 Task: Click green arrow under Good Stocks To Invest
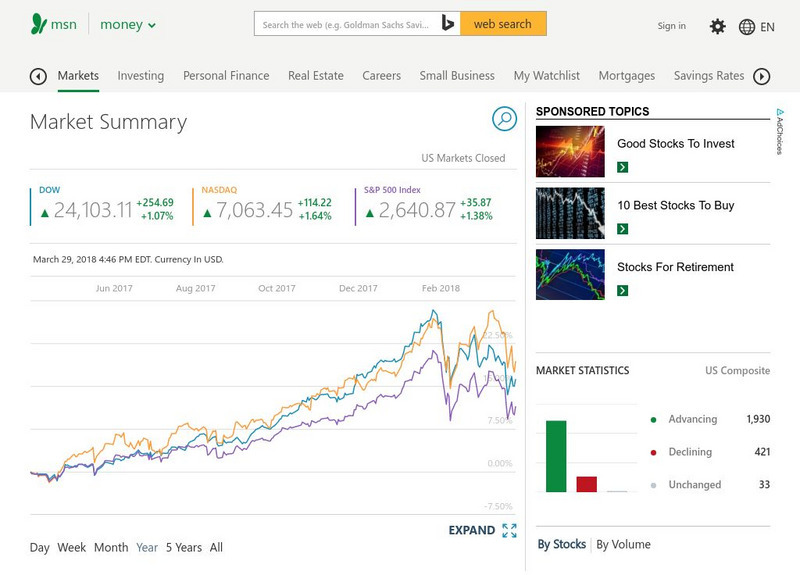point(622,167)
